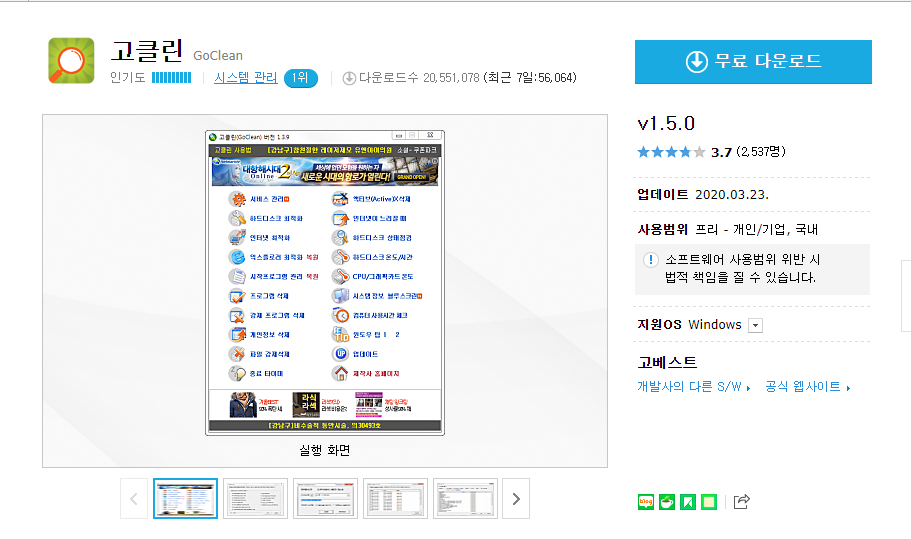Click 업데이트 UP icon in preview
911x539 pixels.
340,354
